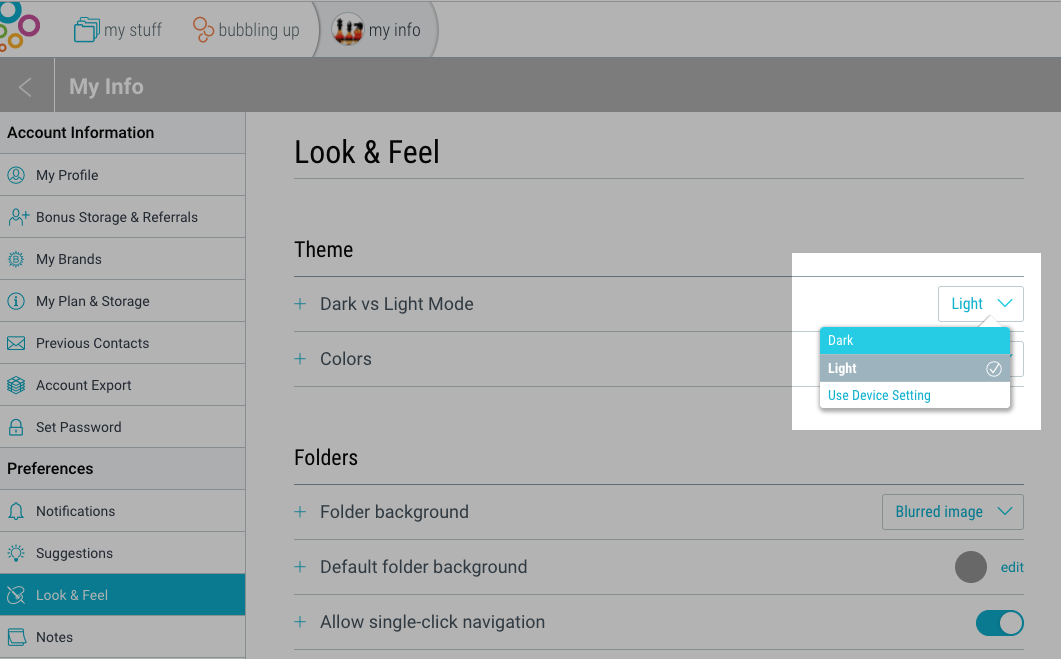Open My Profile from its person icon

[16, 175]
